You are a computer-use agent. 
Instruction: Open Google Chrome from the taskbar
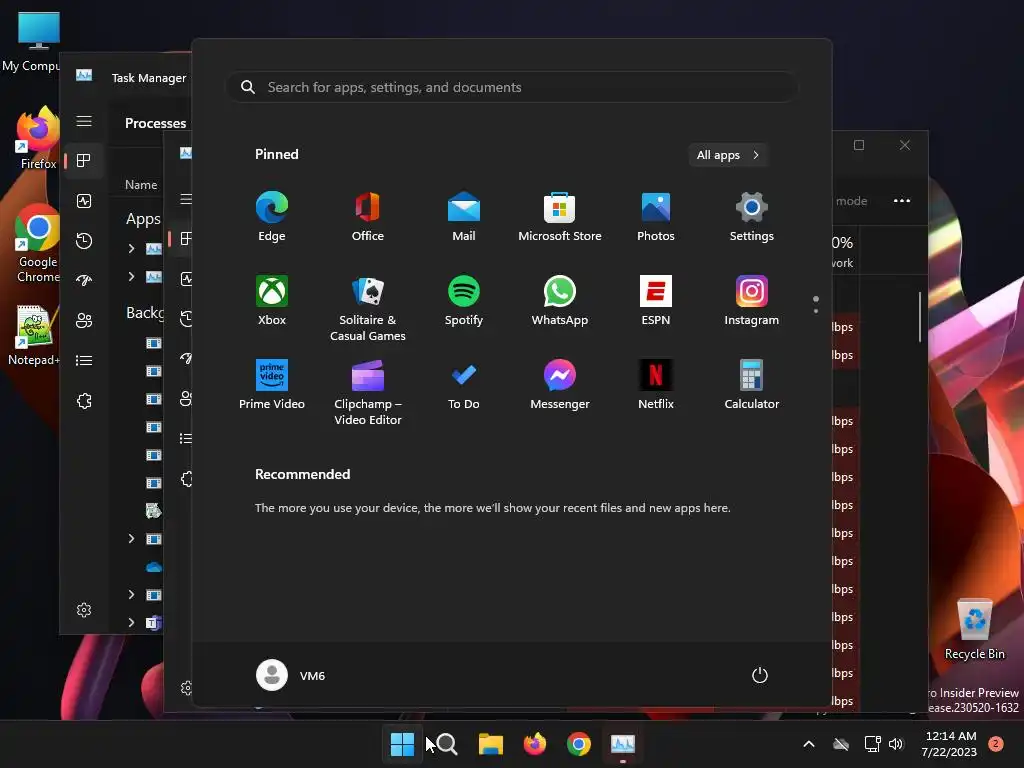pos(579,744)
